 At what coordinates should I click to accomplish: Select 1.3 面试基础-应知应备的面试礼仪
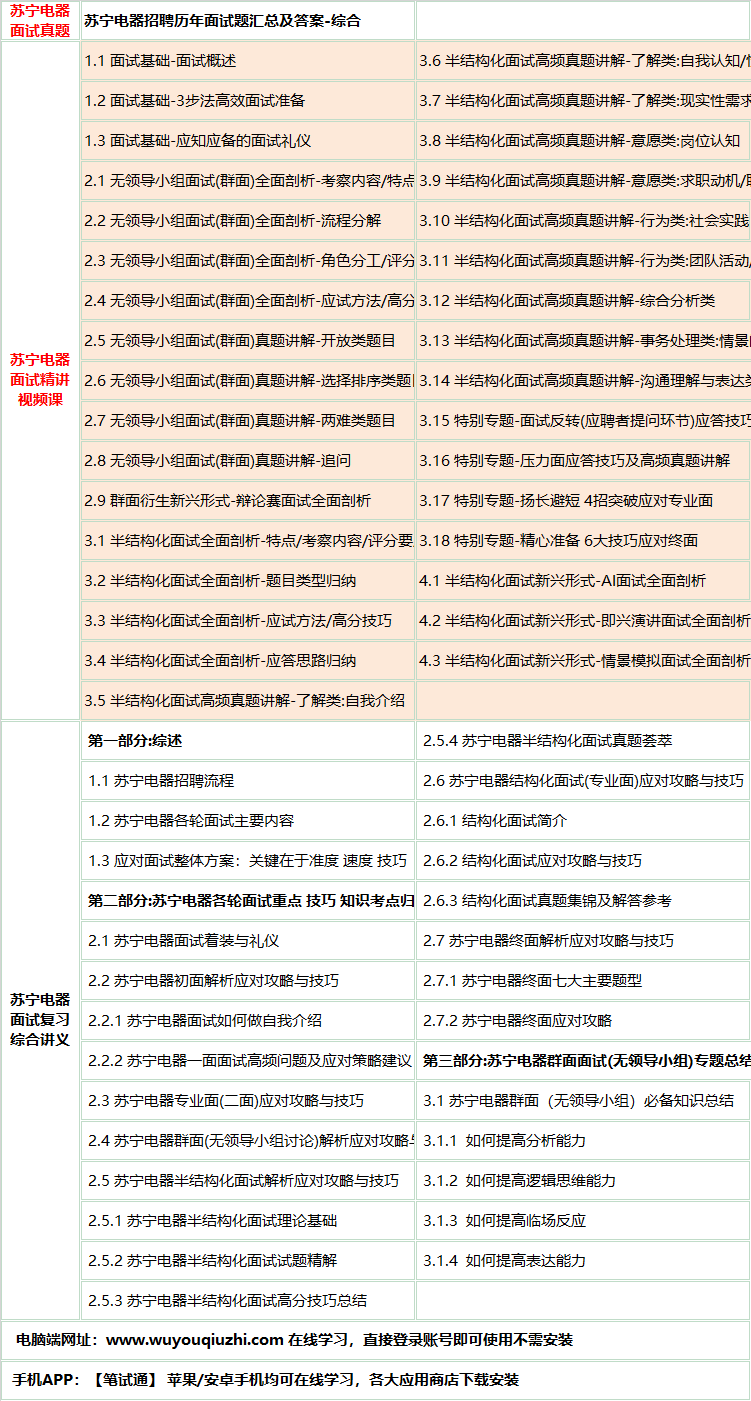click(197, 140)
